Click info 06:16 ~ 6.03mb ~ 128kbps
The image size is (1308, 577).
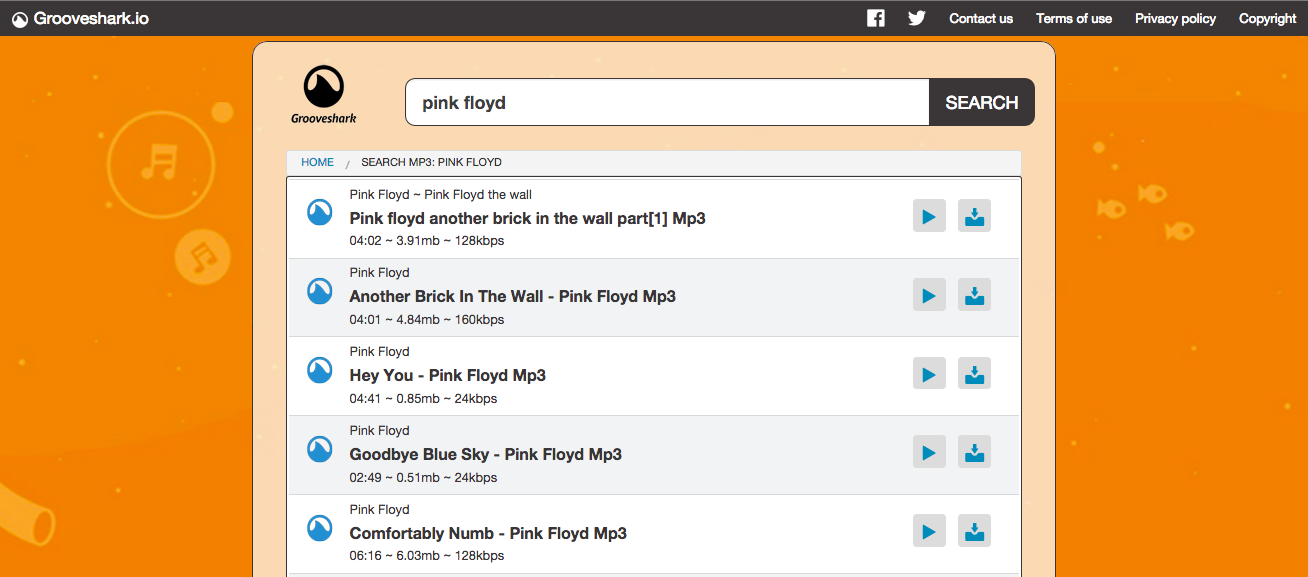pos(426,556)
